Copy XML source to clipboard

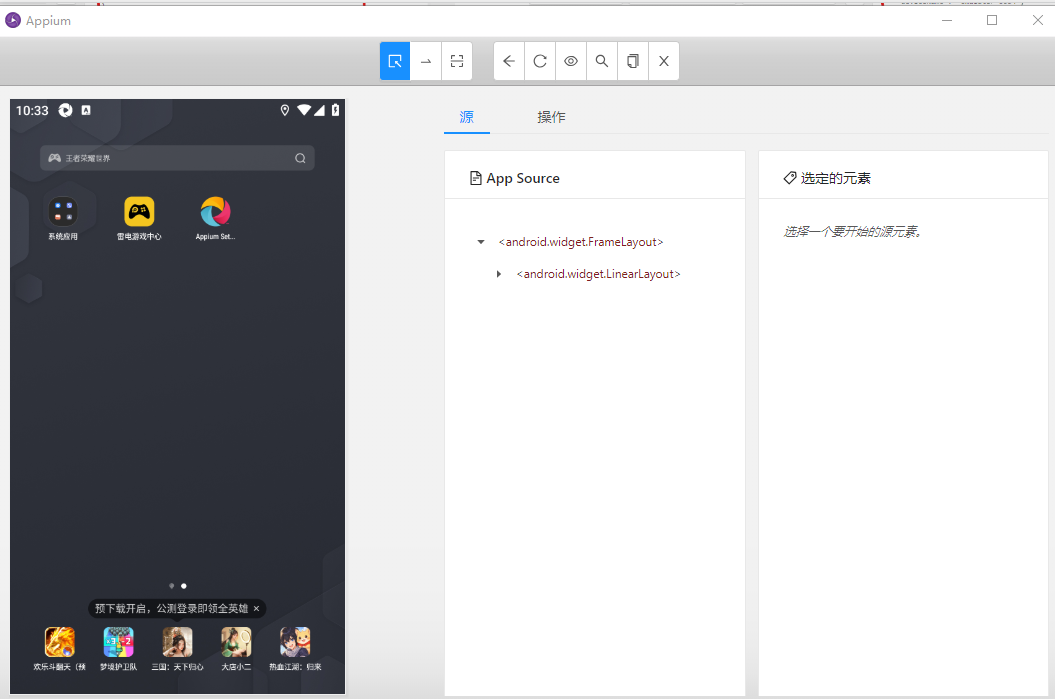click(x=633, y=61)
